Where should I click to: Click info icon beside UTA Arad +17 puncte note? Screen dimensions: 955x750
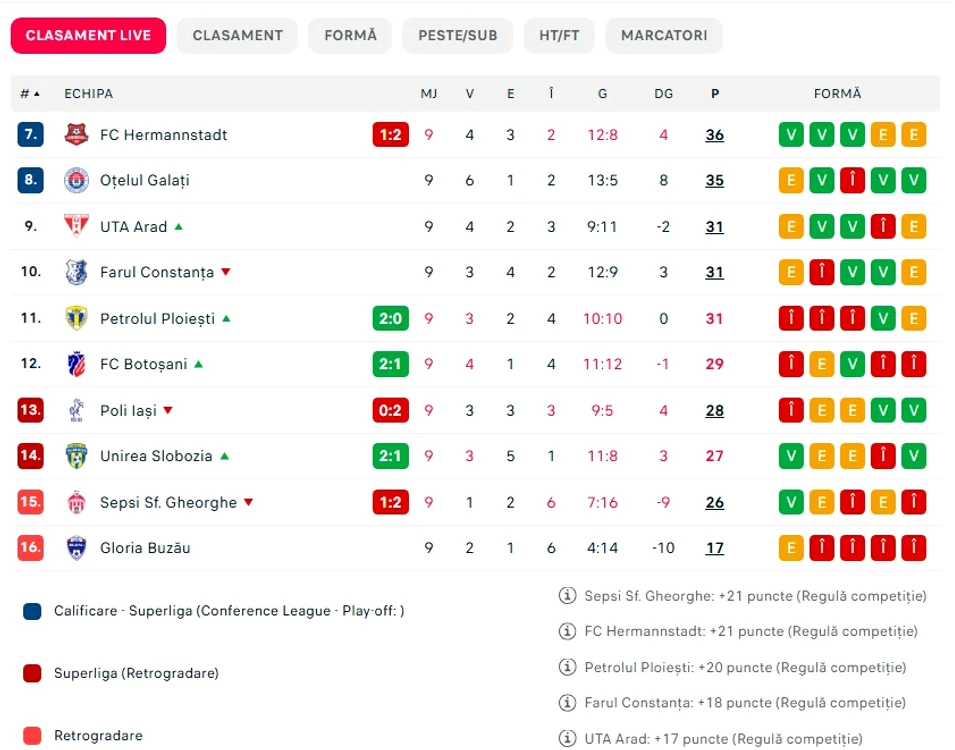click(567, 738)
